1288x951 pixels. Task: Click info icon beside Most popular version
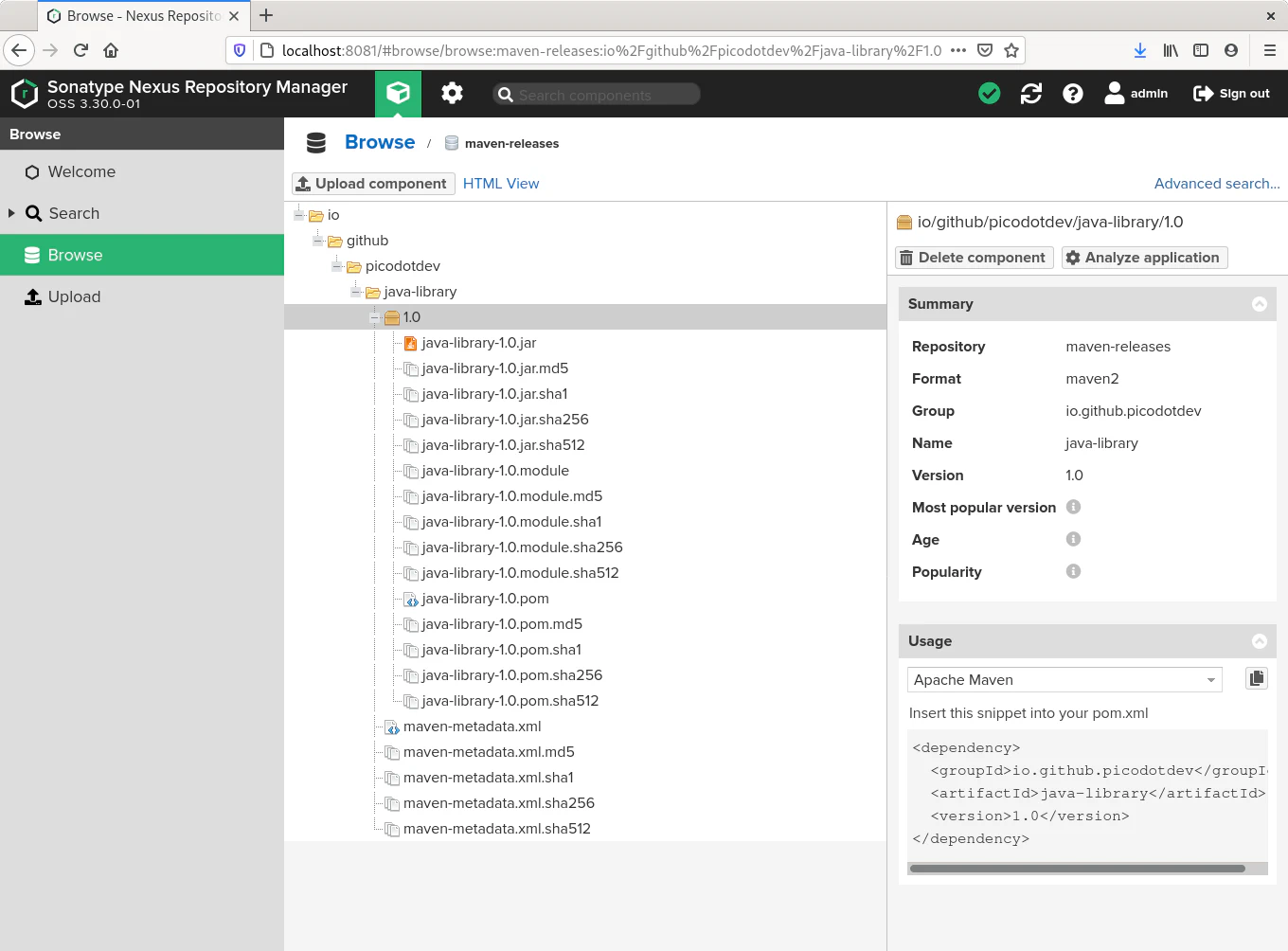[x=1073, y=507]
